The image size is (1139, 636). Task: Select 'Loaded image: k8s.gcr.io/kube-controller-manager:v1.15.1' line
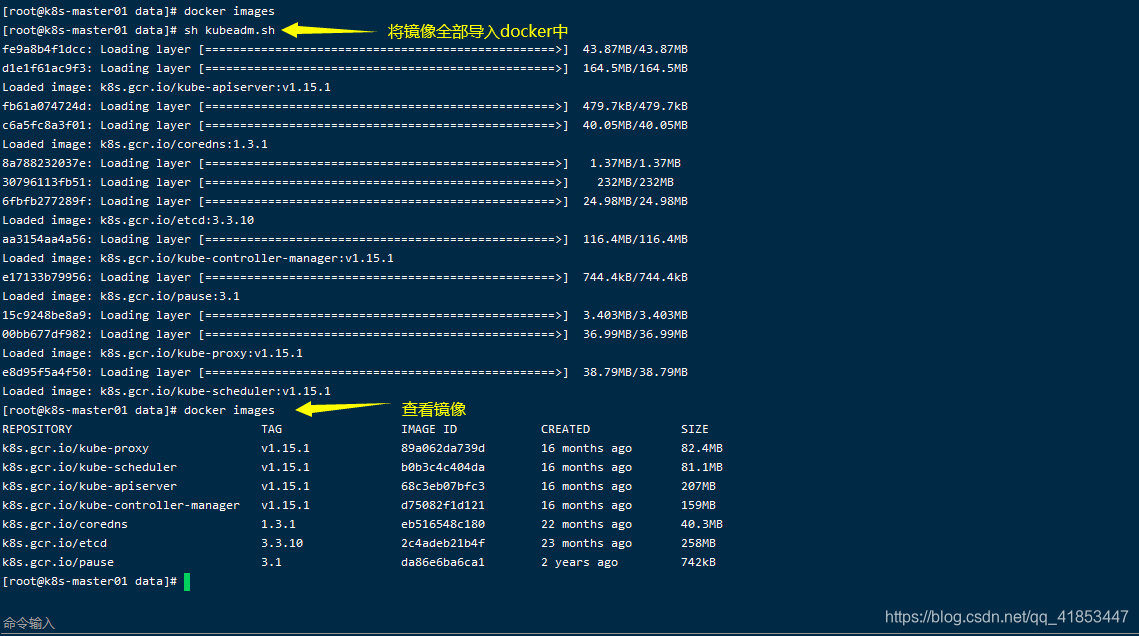pos(198,258)
